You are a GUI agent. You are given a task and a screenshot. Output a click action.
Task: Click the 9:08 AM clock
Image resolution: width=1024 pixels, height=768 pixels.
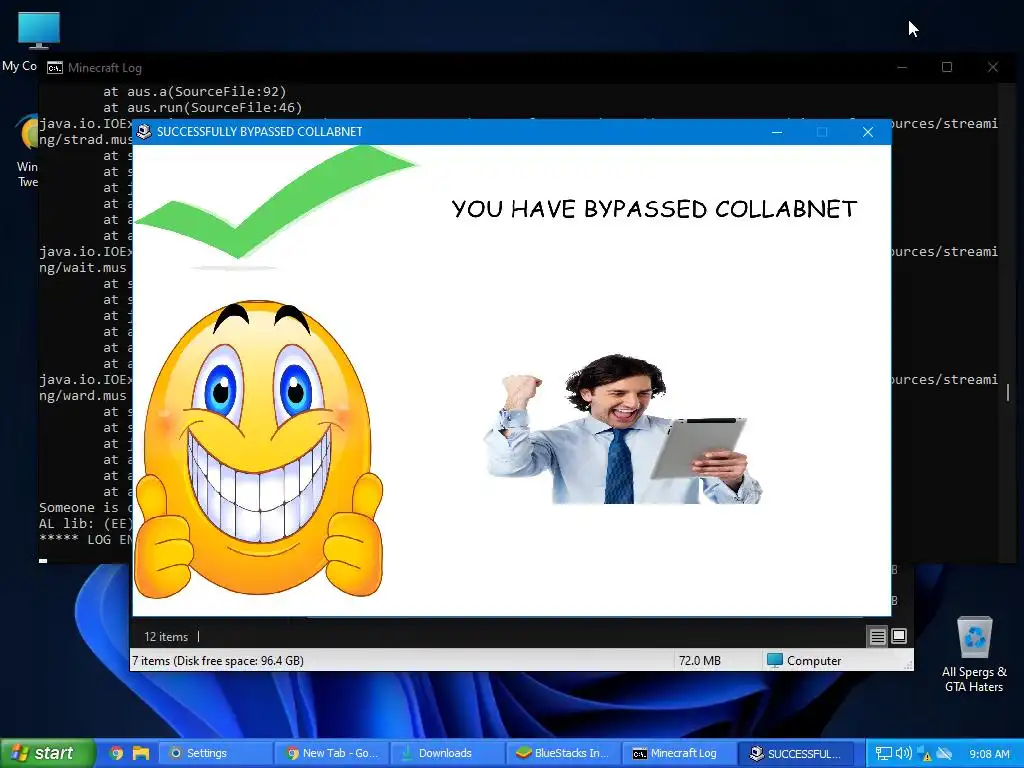989,754
